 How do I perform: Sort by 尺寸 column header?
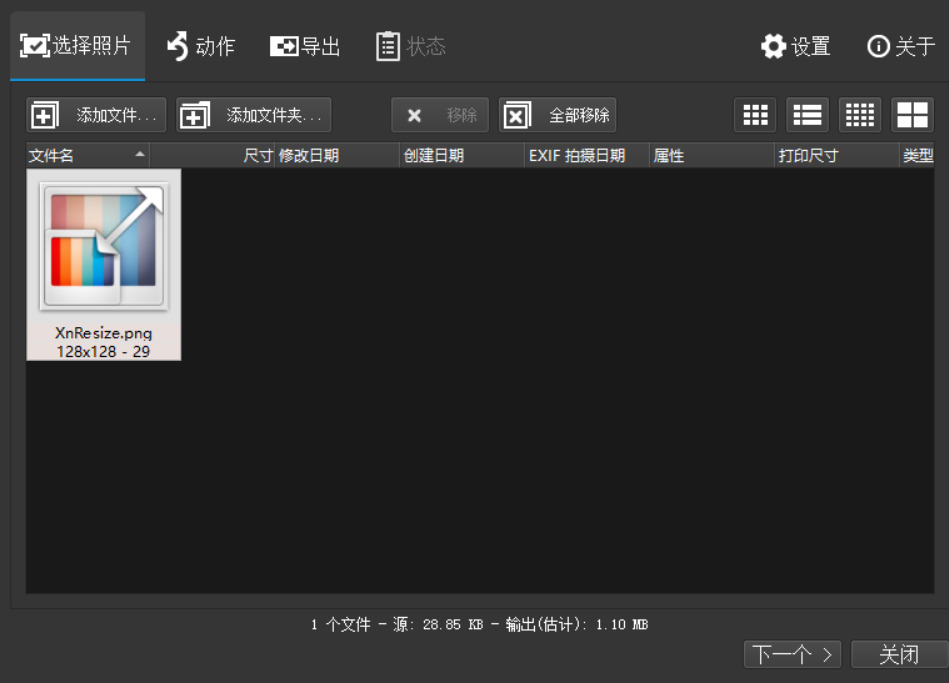point(212,156)
